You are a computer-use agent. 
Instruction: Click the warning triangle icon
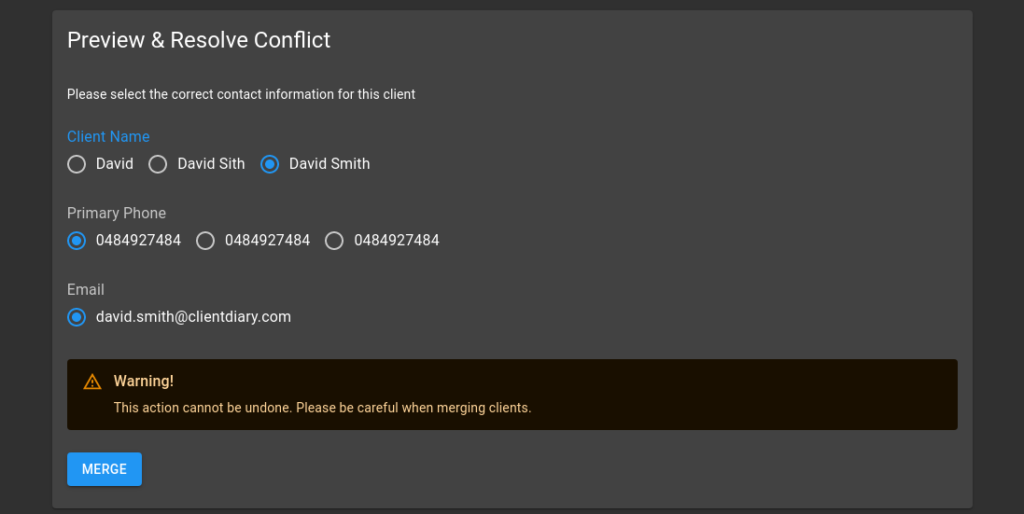click(x=92, y=381)
